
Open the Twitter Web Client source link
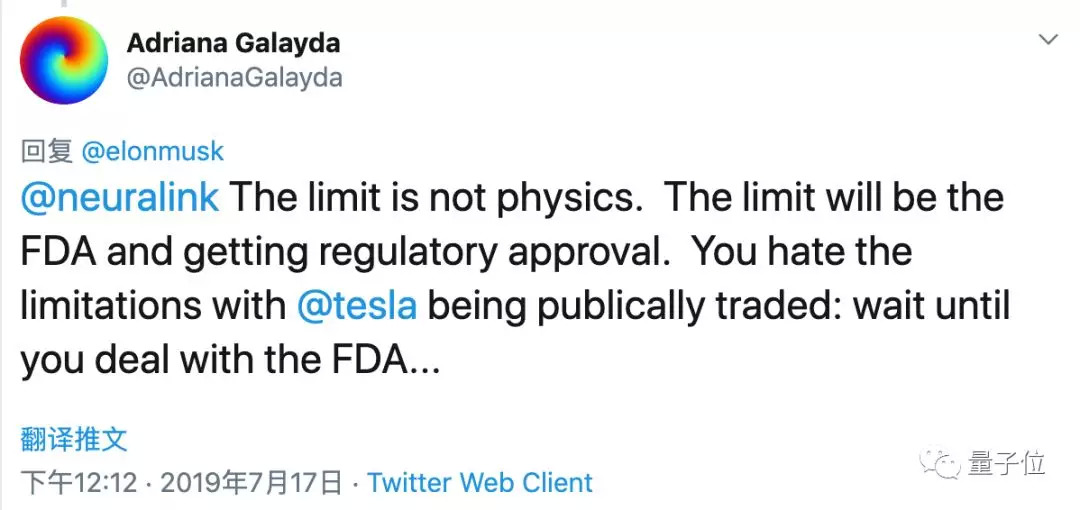(480, 483)
